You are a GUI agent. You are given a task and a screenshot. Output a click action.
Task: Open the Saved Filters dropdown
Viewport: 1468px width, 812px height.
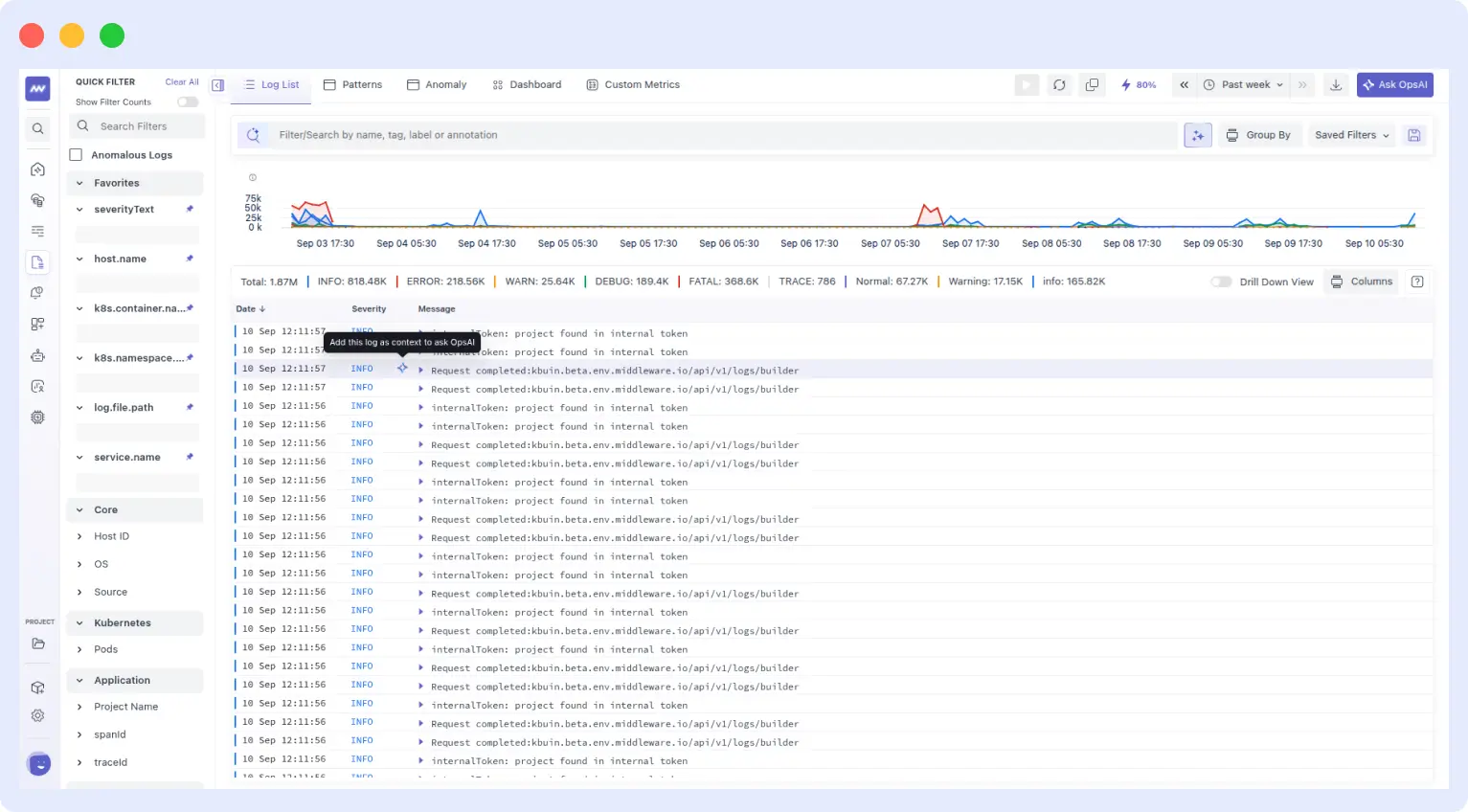[x=1351, y=136]
